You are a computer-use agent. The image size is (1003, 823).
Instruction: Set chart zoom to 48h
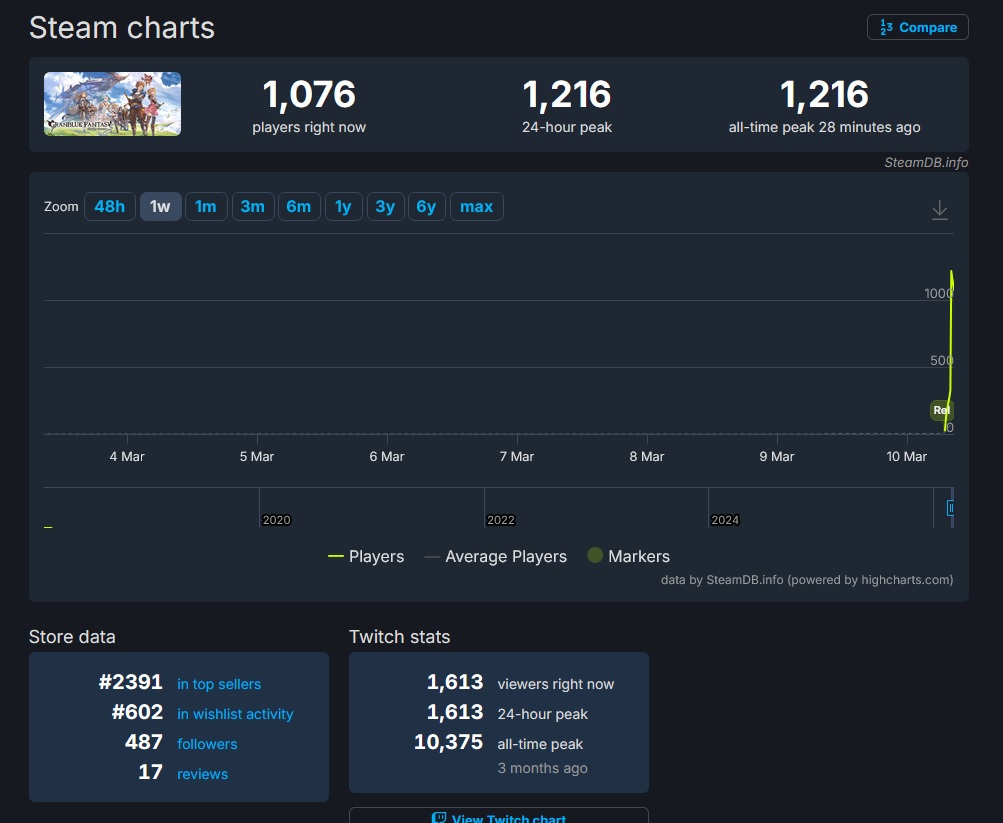[109, 207]
